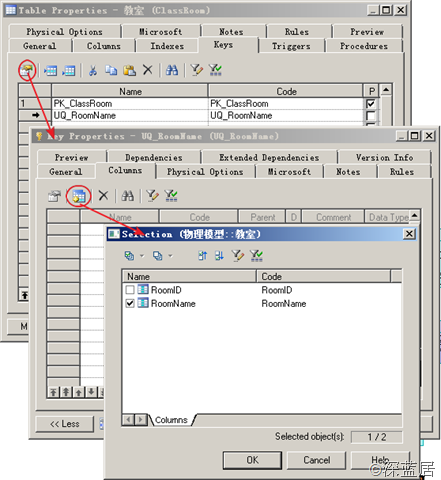Image resolution: width=441 pixels, height=480 pixels.
Task: Check the RoomID checkbox
Action: coord(130,290)
